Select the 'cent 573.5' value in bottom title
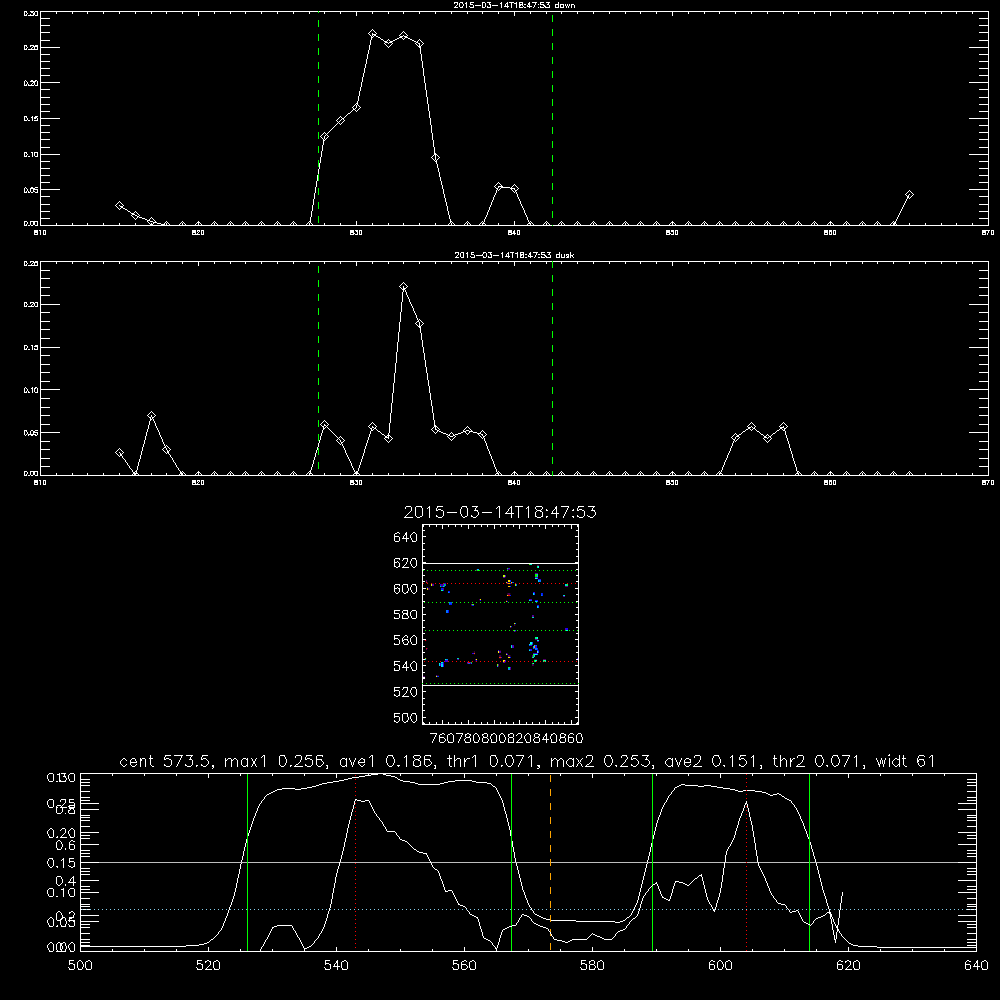Image resolution: width=1000 pixels, height=1000 pixels. coord(166,761)
